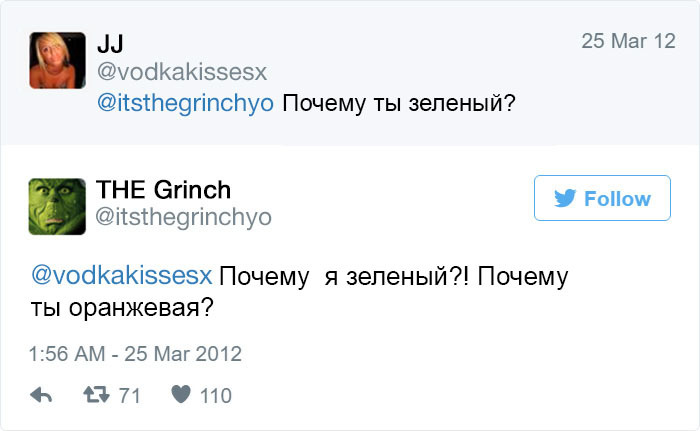Click the JJ display name
700x431 pixels.
110,43
